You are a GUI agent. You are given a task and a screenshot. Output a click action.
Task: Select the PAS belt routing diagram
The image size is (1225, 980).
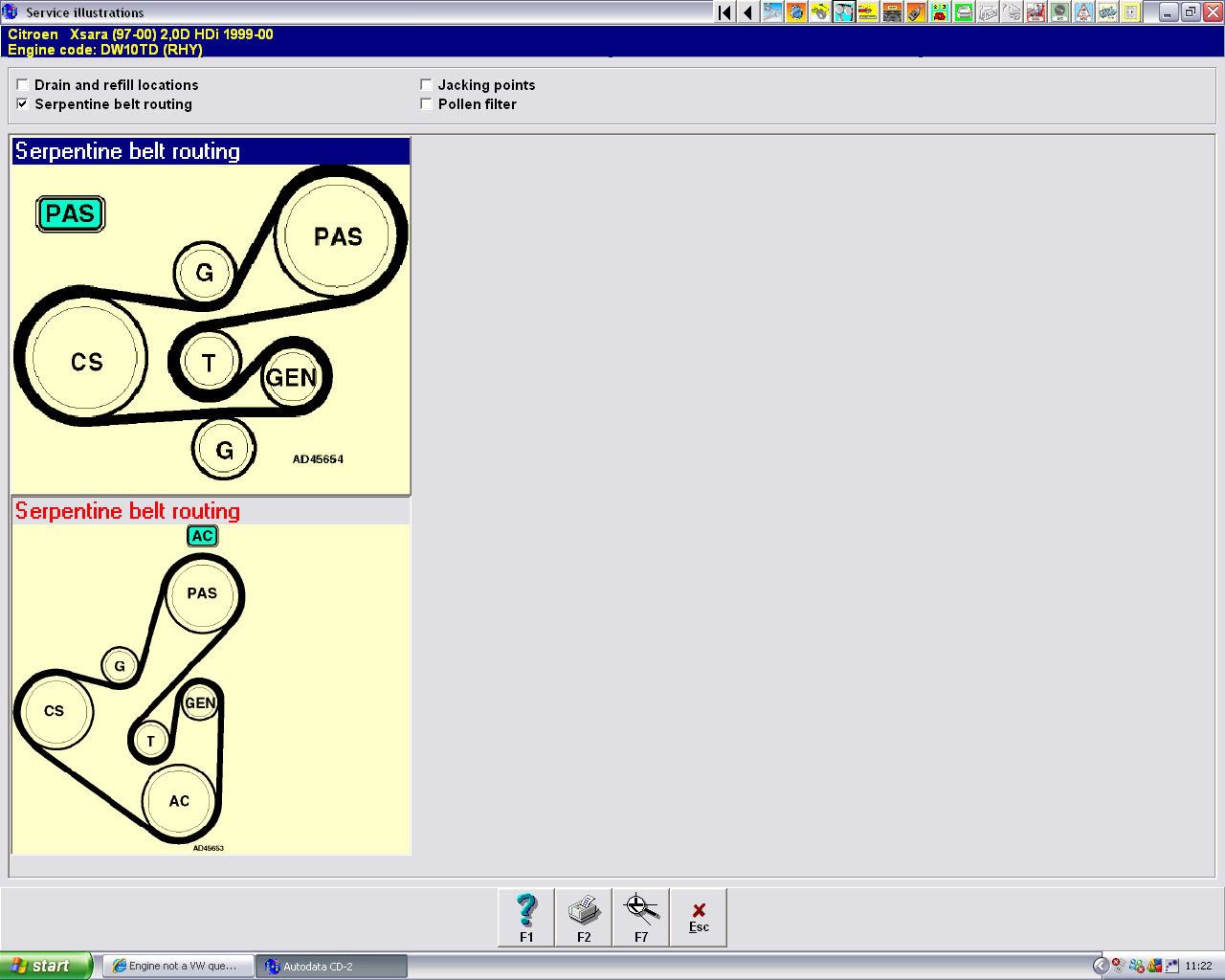(x=211, y=321)
